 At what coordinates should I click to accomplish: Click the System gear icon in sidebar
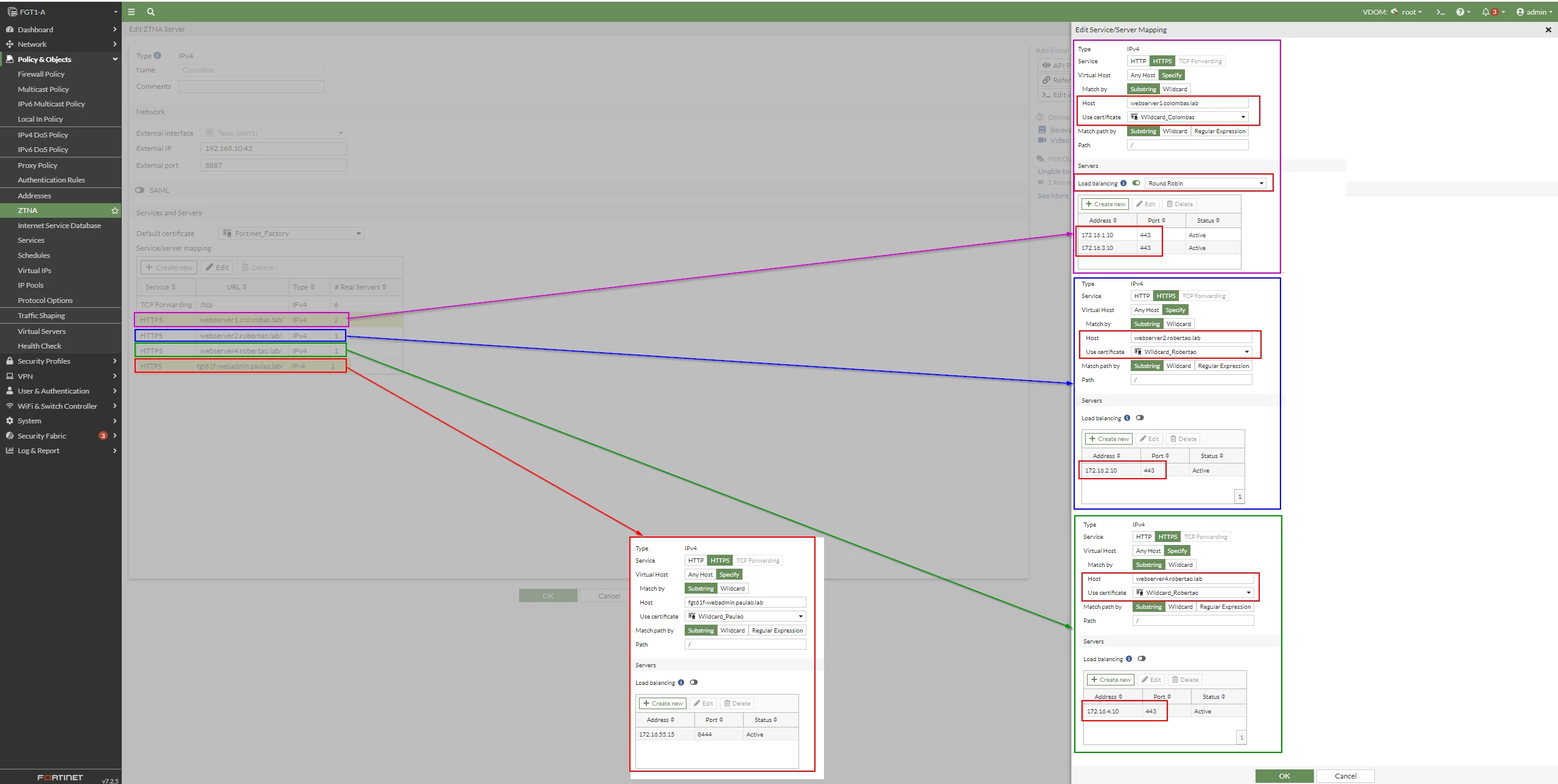point(10,421)
